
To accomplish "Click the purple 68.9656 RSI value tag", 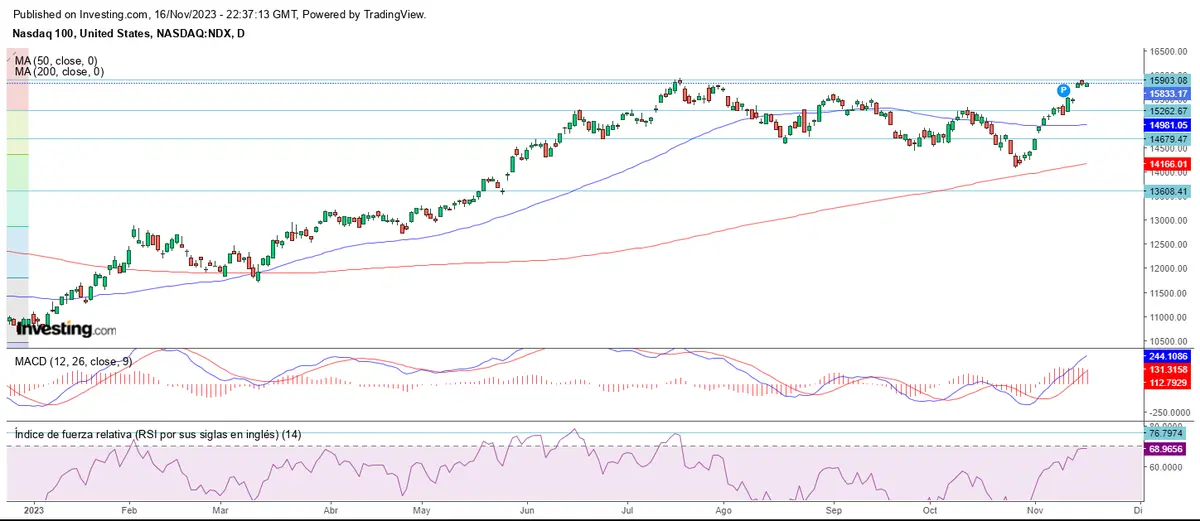I will coord(1167,449).
